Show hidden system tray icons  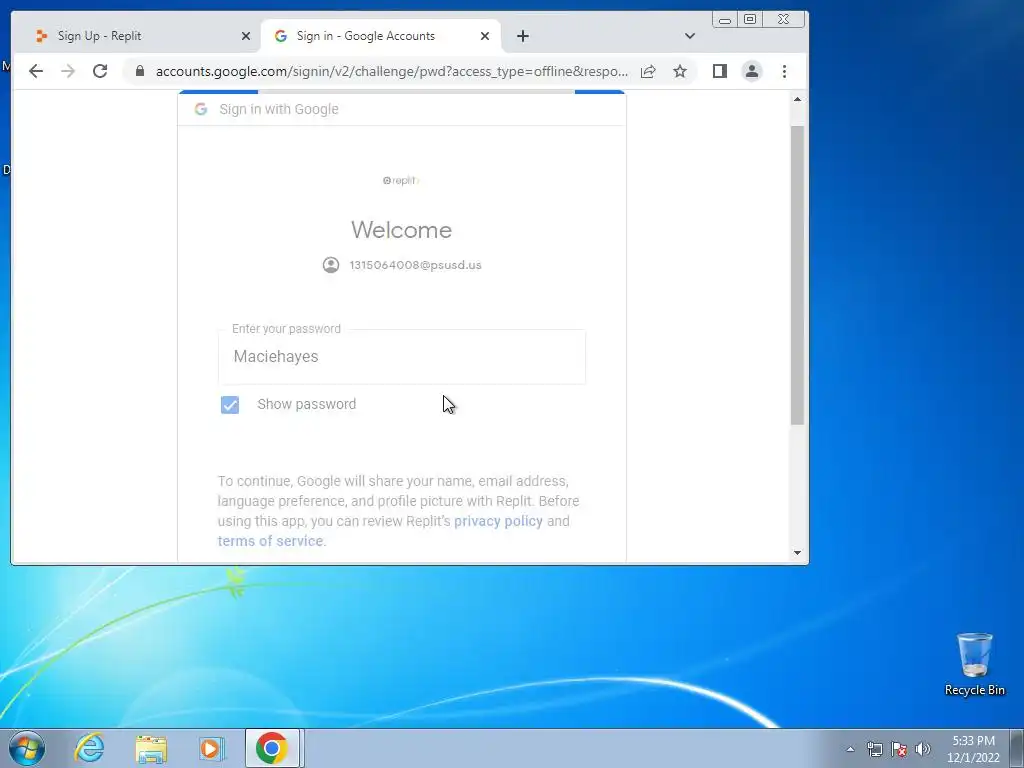(850, 749)
